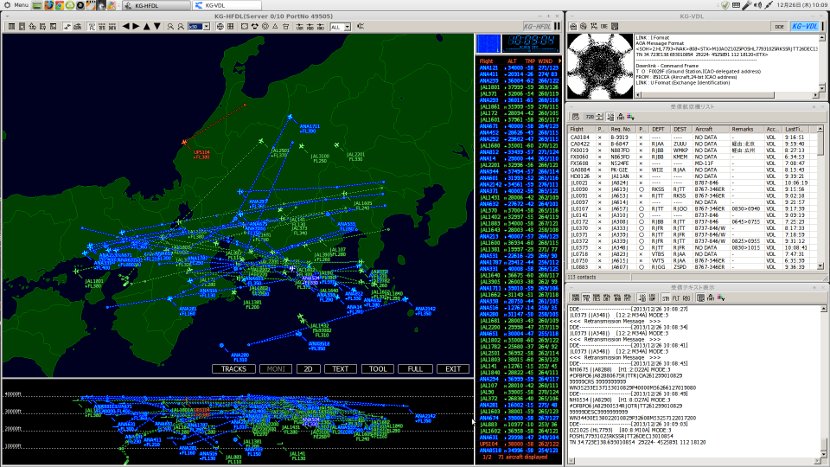Click the triangle icon in KG-HFDL toolbar
This screenshot has width=830, height=467.
pos(275,26)
